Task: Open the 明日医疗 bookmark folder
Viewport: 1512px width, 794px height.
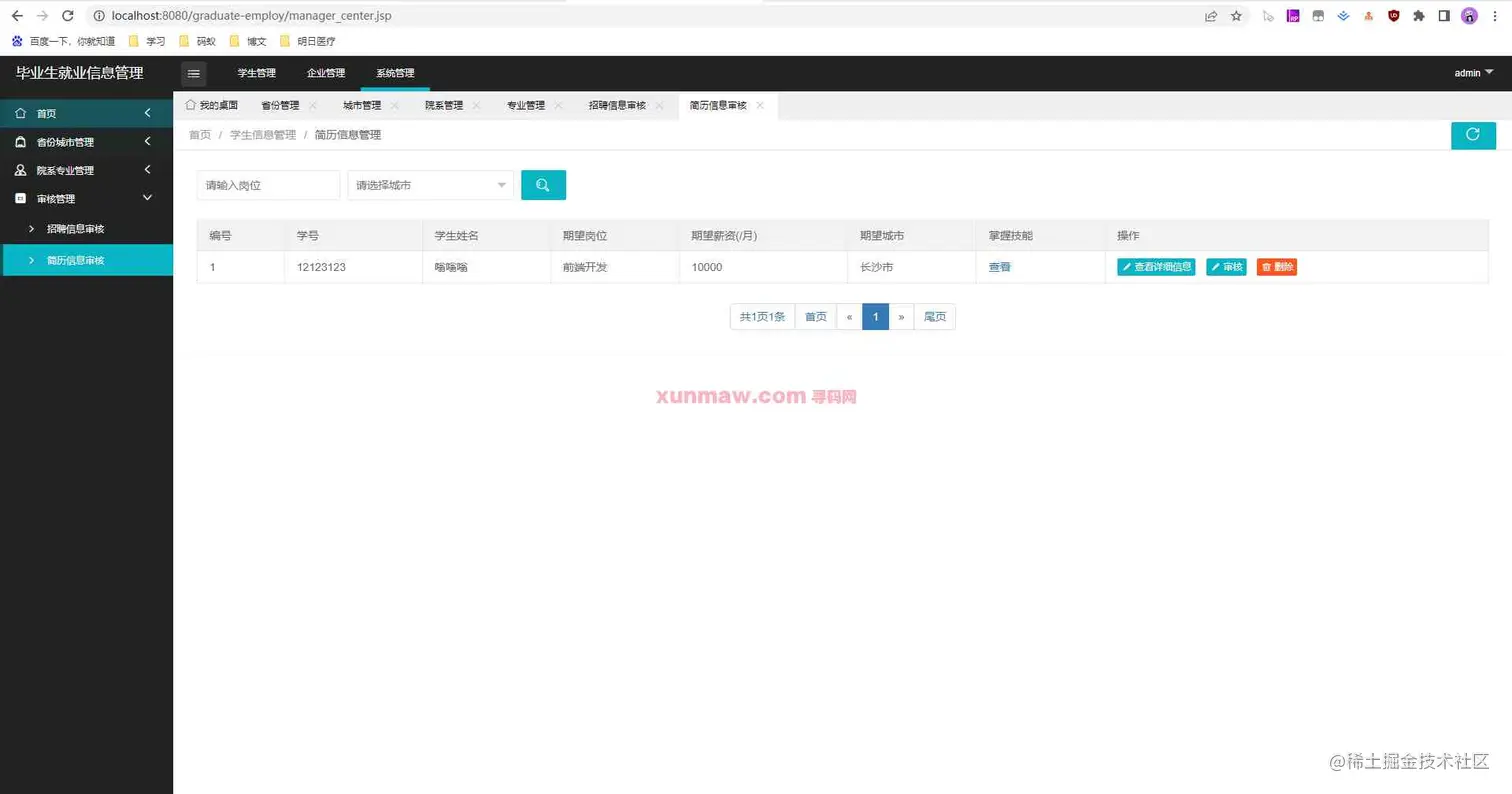Action: tap(307, 42)
